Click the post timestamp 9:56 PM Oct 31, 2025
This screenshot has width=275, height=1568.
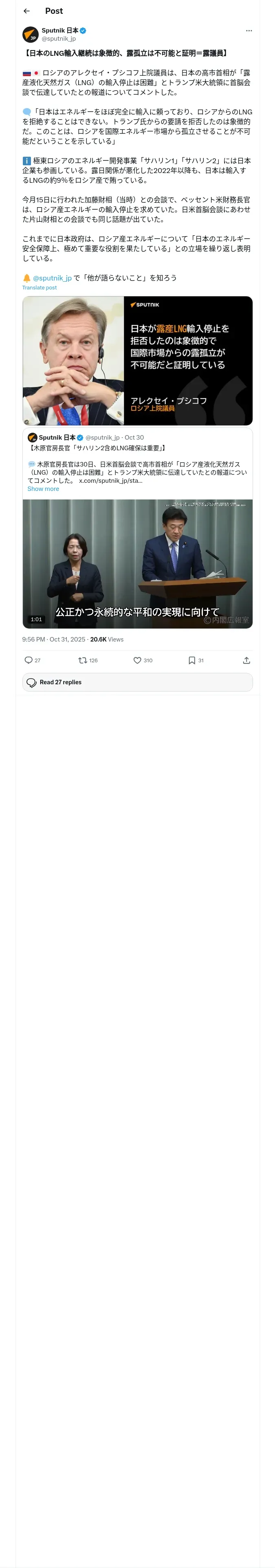(54, 639)
